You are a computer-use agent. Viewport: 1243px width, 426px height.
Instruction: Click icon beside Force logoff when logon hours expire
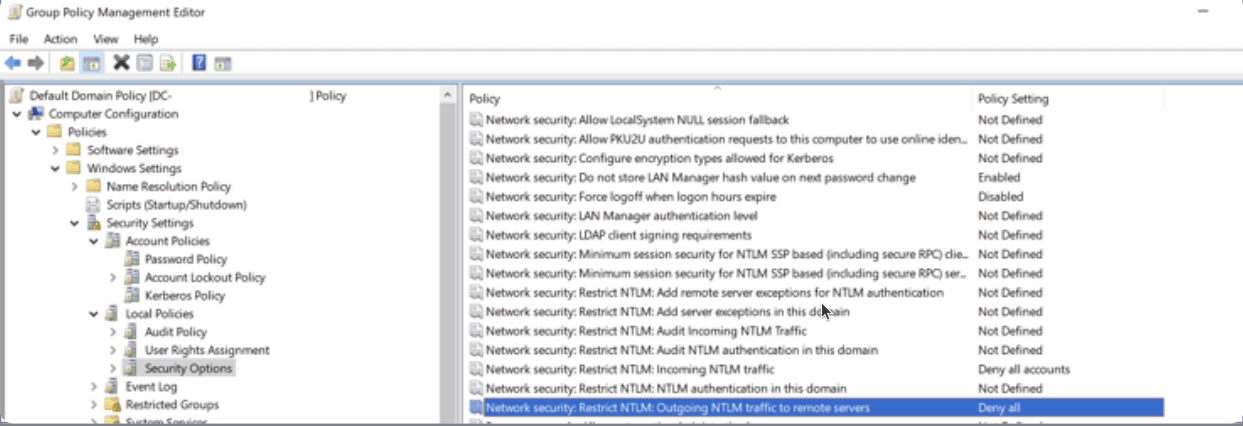coord(476,197)
